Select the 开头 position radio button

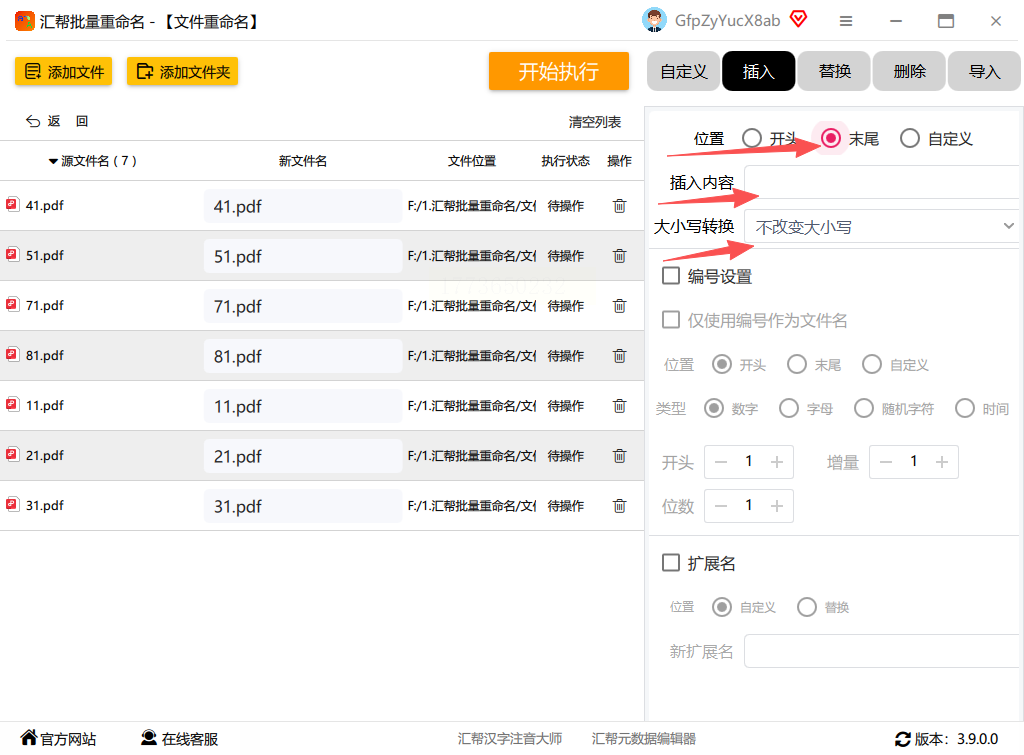(752, 138)
